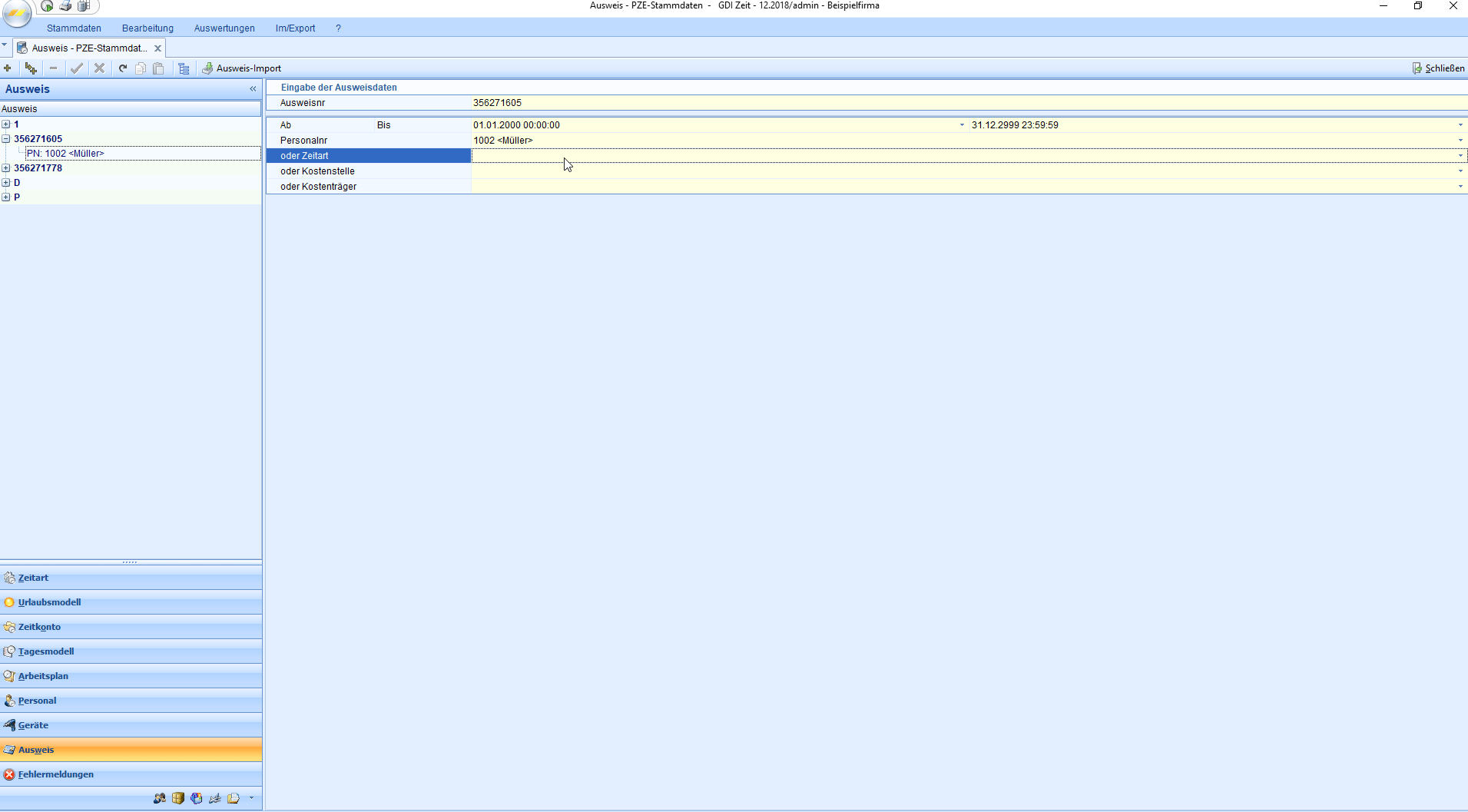Click the printer icon in quick access bar

pyautogui.click(x=66, y=6)
